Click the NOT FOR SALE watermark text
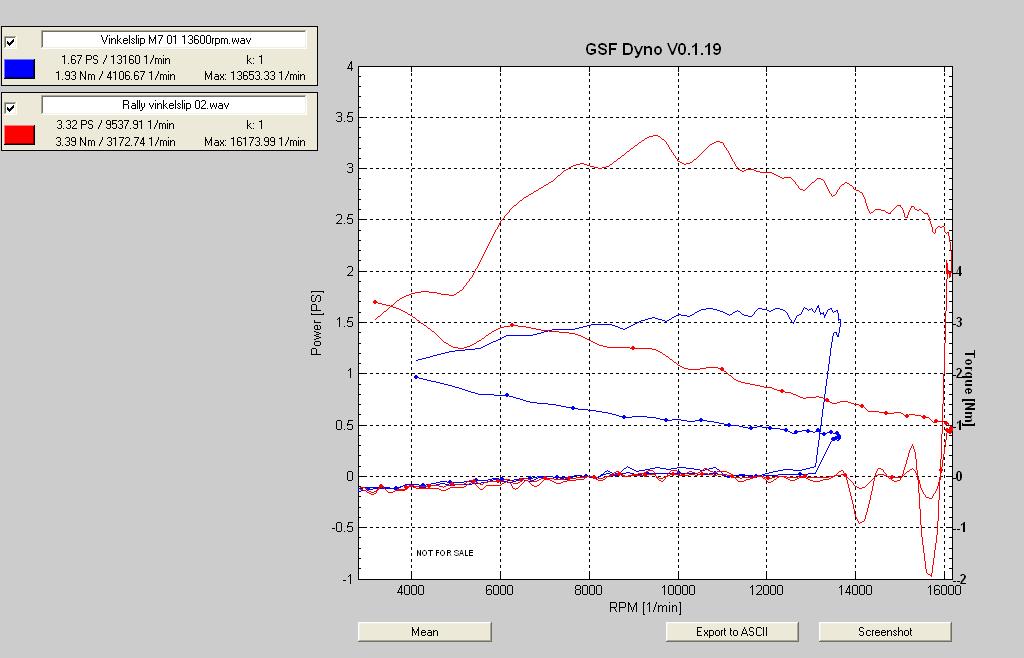Viewport: 1024px width, 658px height. pyautogui.click(x=445, y=552)
